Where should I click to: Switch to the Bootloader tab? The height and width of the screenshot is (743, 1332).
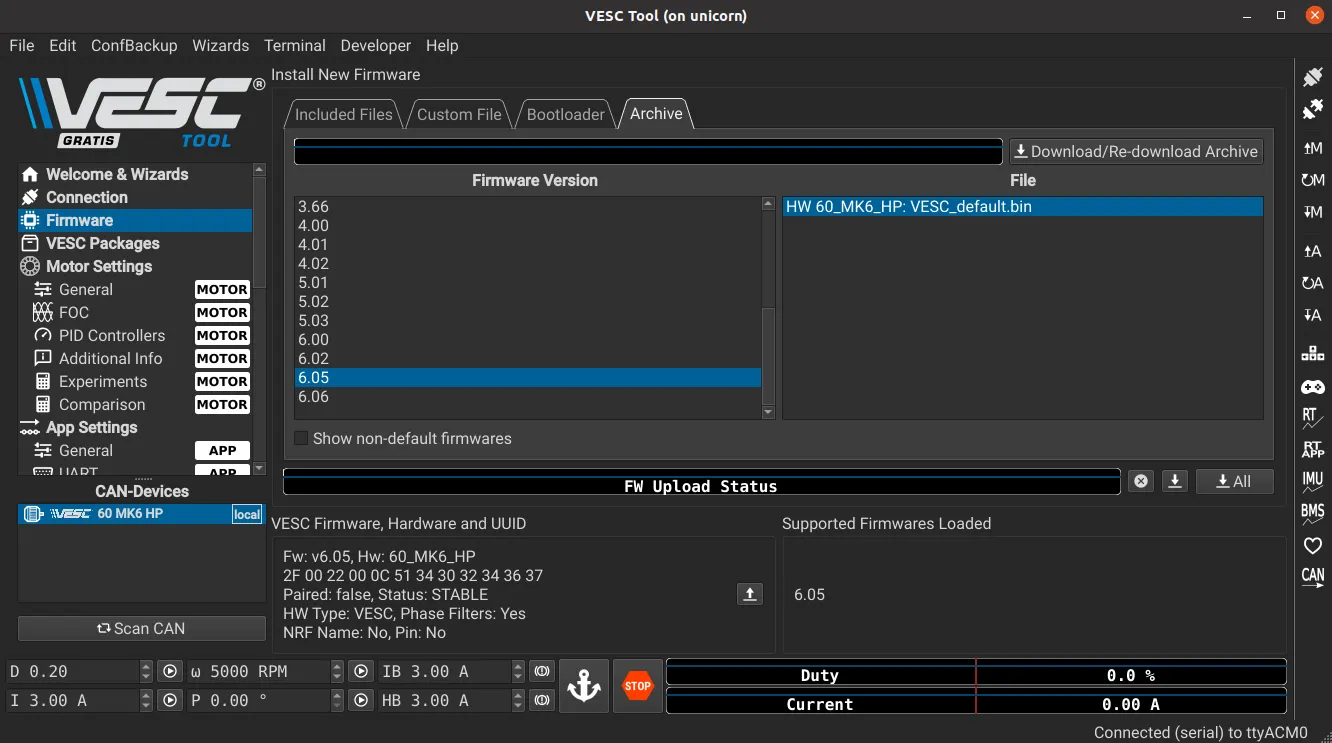565,114
